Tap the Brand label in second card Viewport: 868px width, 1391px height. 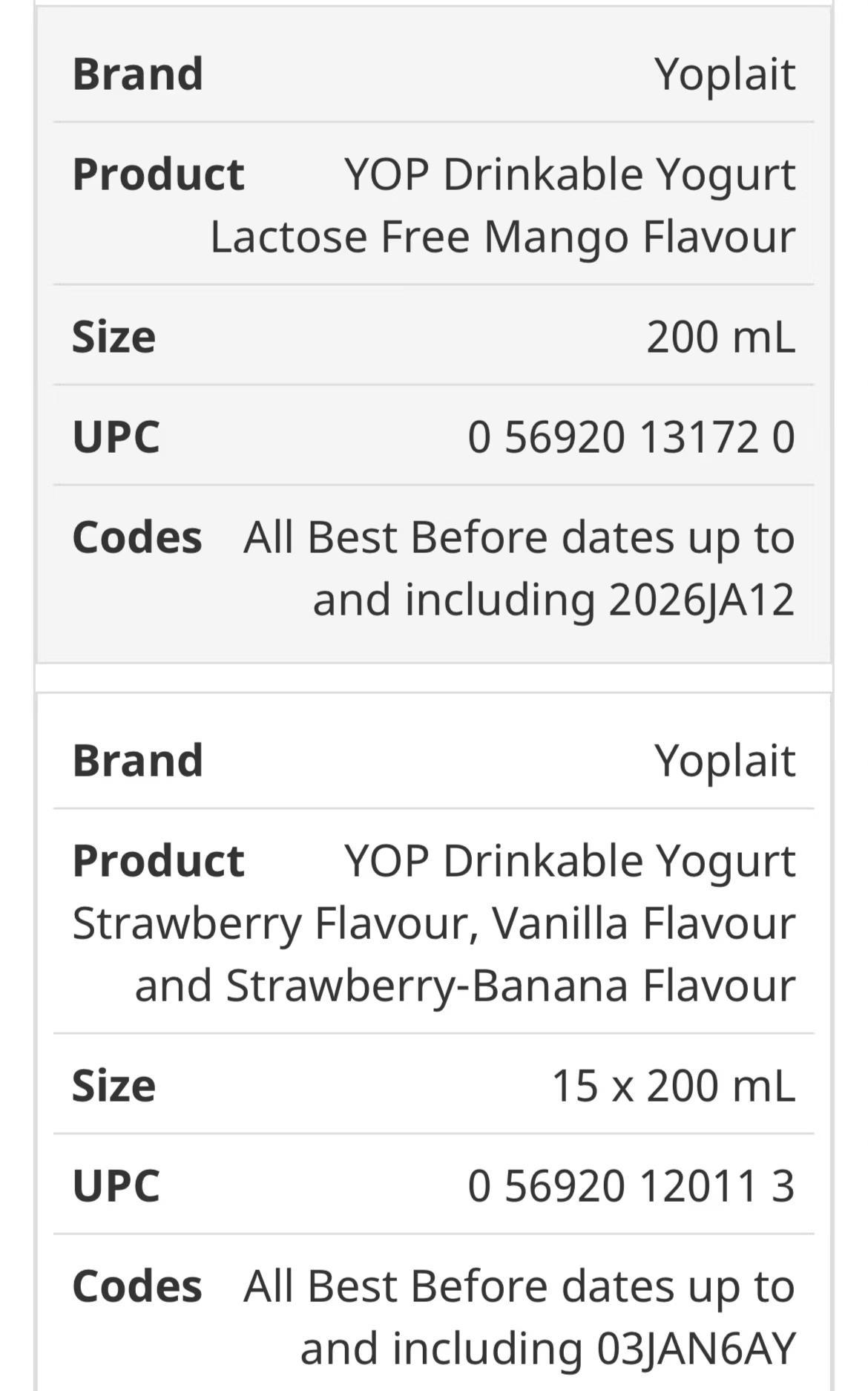(138, 761)
